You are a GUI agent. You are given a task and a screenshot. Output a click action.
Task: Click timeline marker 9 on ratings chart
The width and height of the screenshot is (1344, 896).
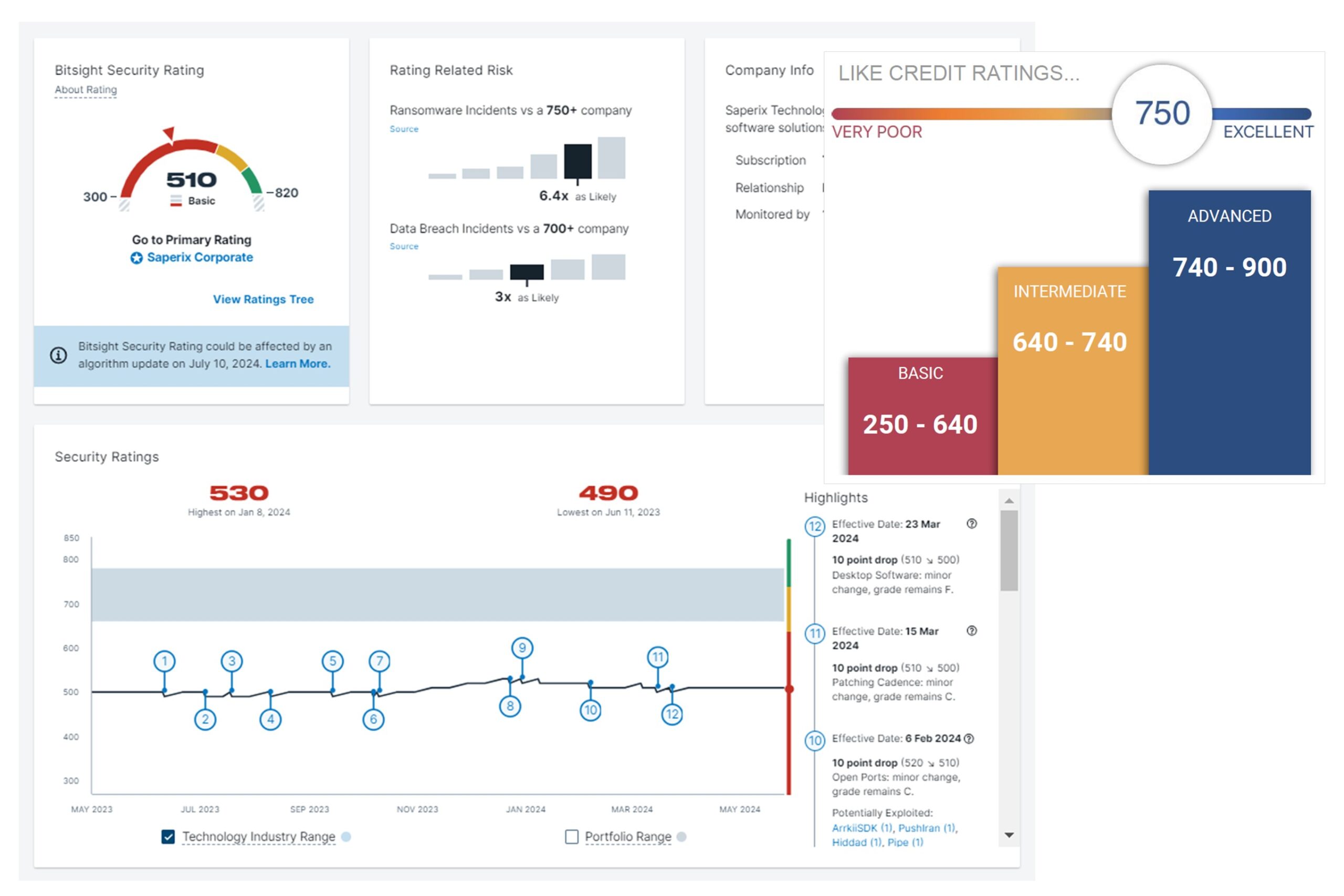pos(522,647)
